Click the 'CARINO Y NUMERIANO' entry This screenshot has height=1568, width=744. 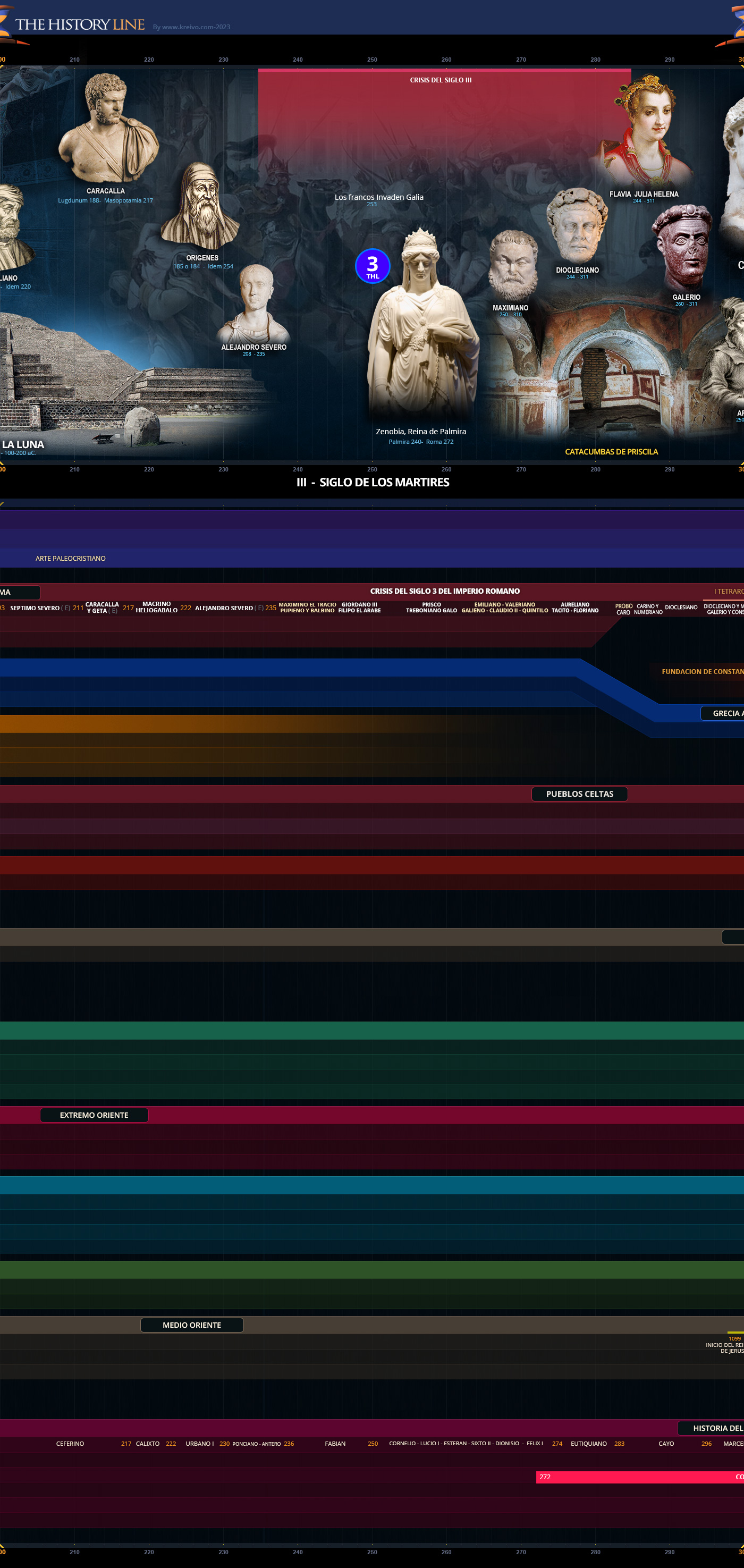pos(648,609)
